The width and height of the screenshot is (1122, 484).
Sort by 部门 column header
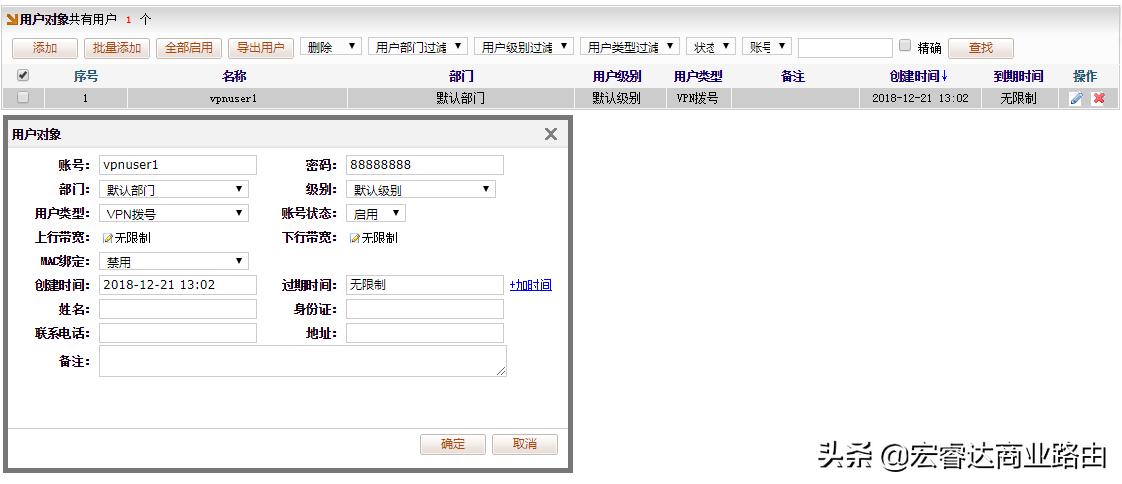(461, 76)
